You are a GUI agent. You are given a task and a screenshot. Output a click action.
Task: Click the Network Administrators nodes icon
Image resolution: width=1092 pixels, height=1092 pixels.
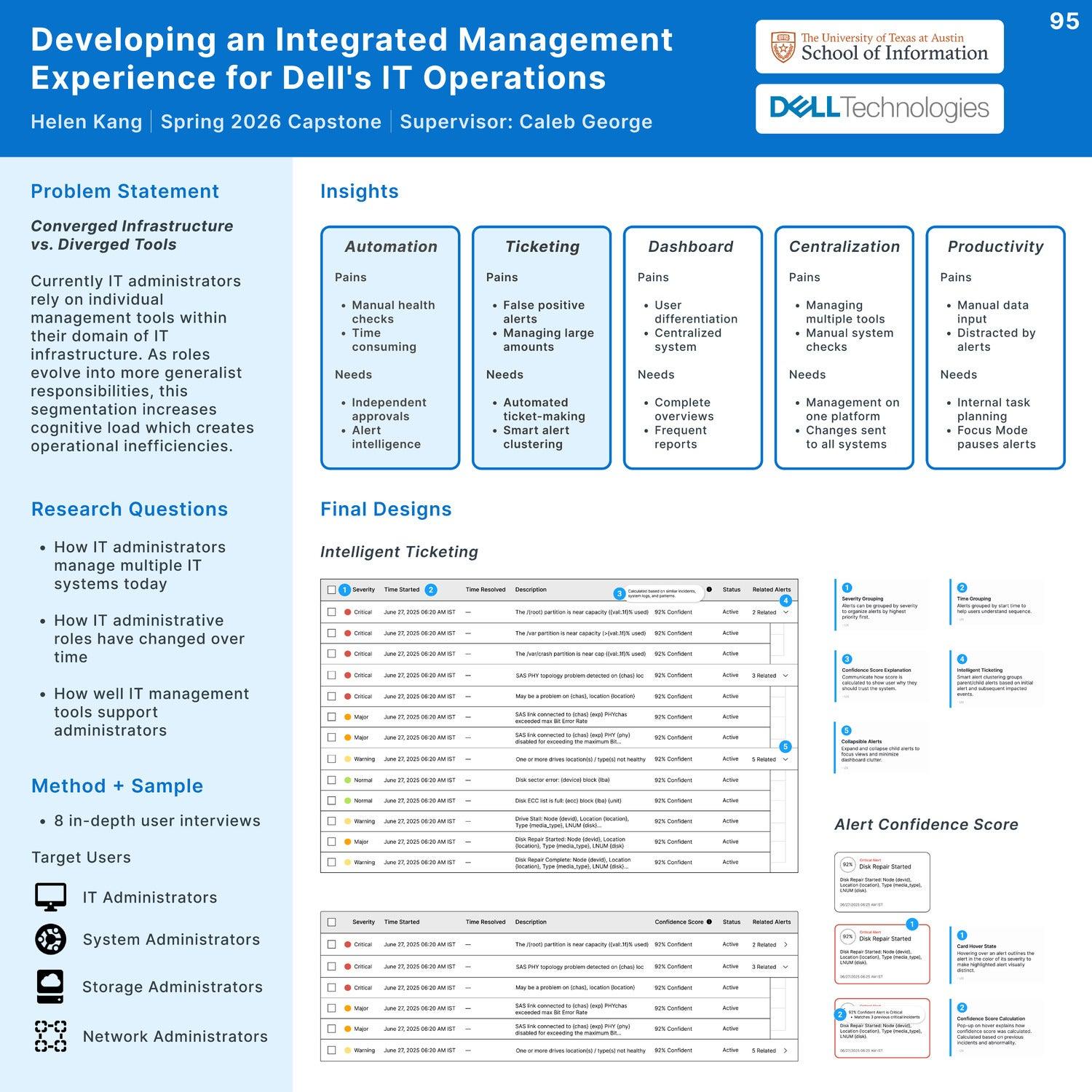50,1036
